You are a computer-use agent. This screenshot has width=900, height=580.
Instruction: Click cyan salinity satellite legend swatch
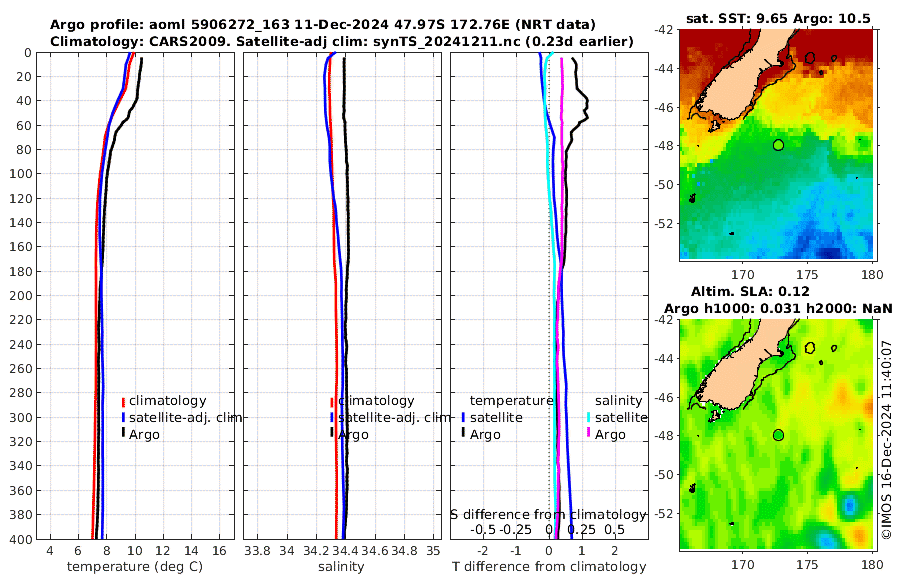588,418
